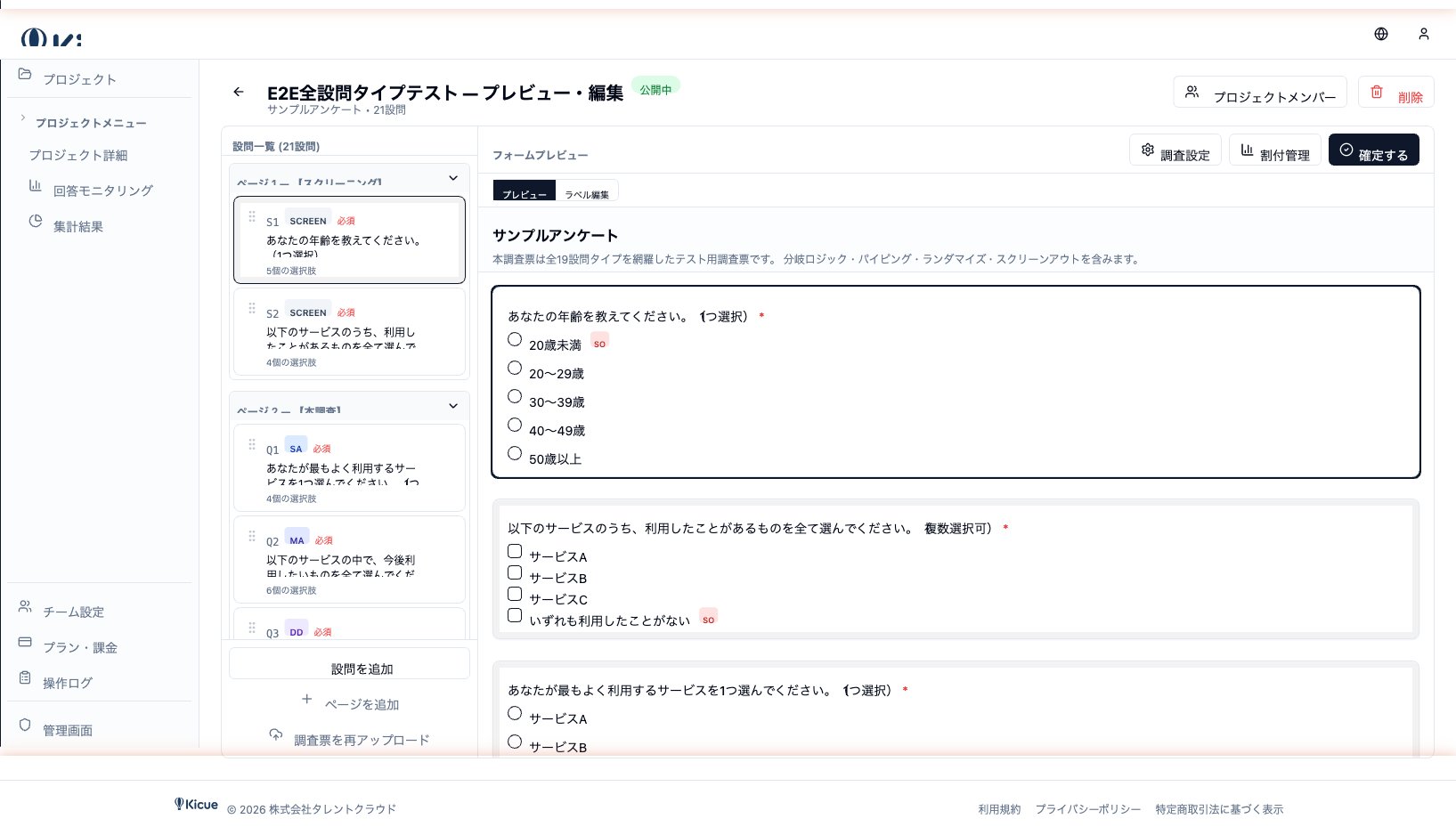Check the サービスA checkbox
The width and height of the screenshot is (1456, 827).
tap(515, 552)
